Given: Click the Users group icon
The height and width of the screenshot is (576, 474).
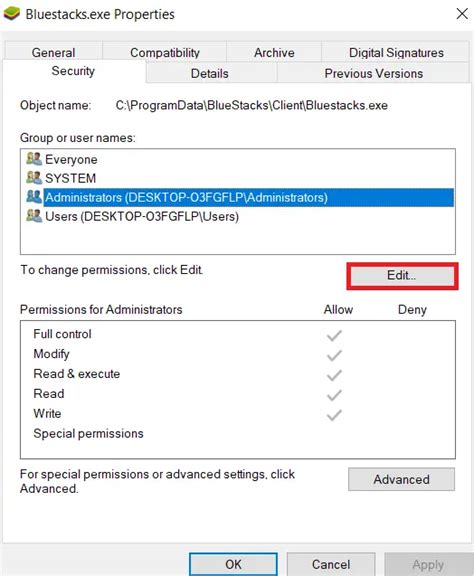Looking at the screenshot, I should point(34,216).
